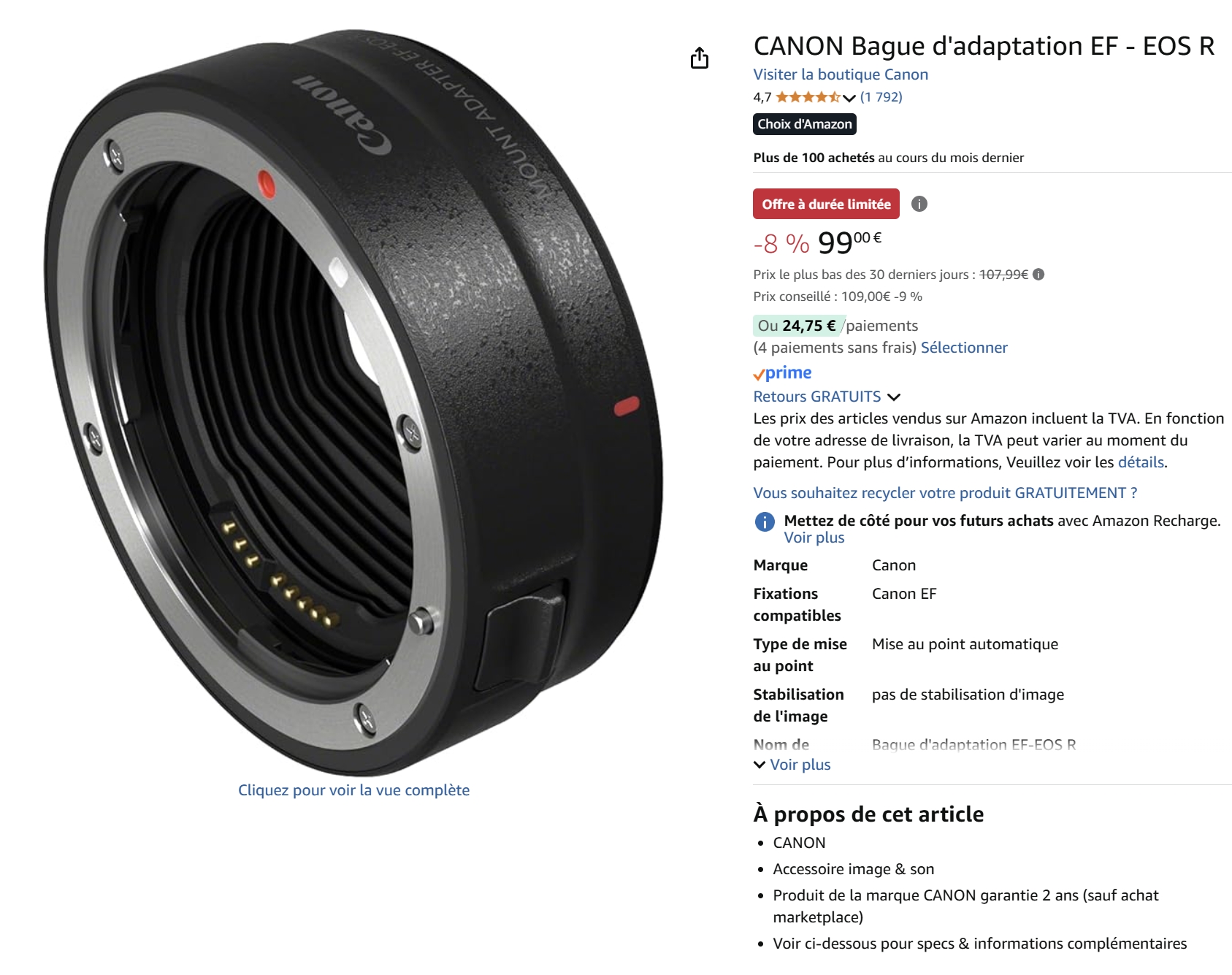Open the 1 792 reviews link

pyautogui.click(x=881, y=97)
